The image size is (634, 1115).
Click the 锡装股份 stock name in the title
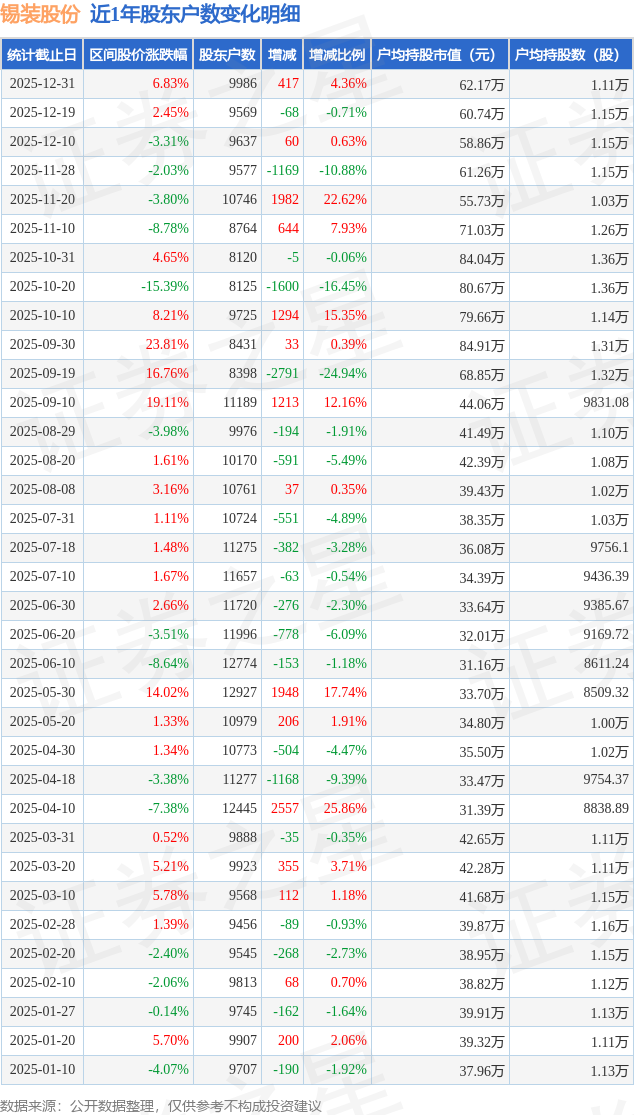[40, 14]
